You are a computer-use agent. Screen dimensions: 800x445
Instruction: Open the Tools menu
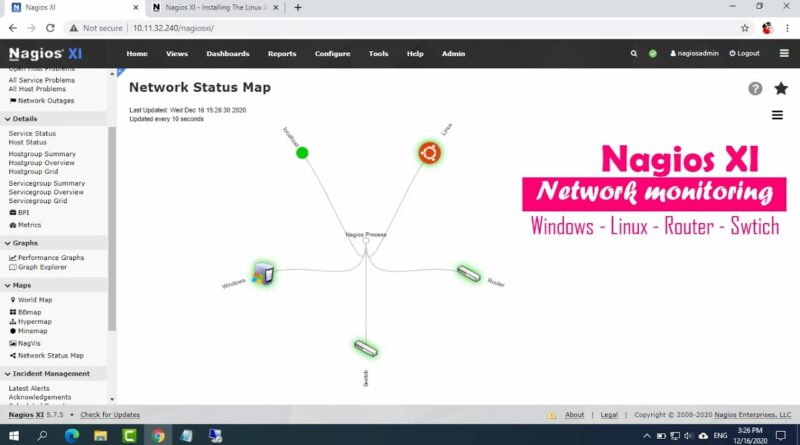click(379, 54)
